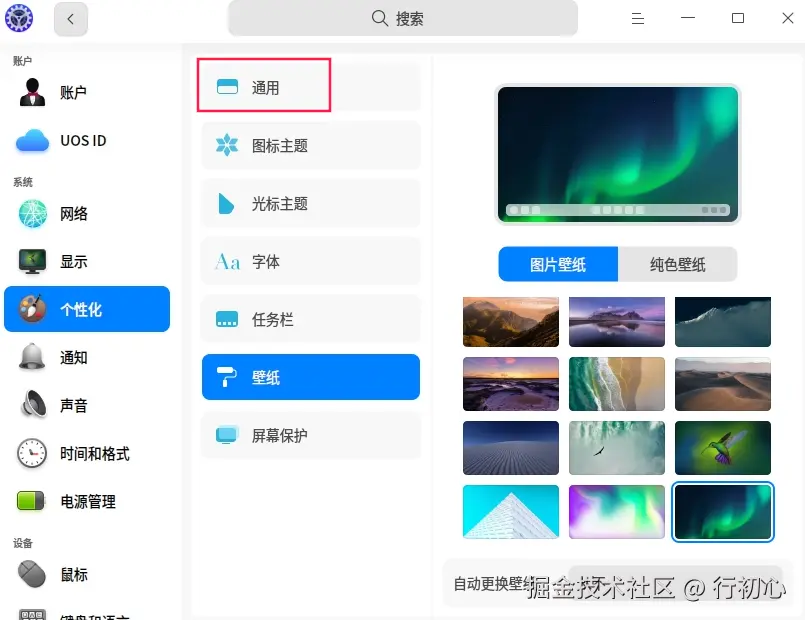Open the 图标主题 section

click(x=280, y=145)
